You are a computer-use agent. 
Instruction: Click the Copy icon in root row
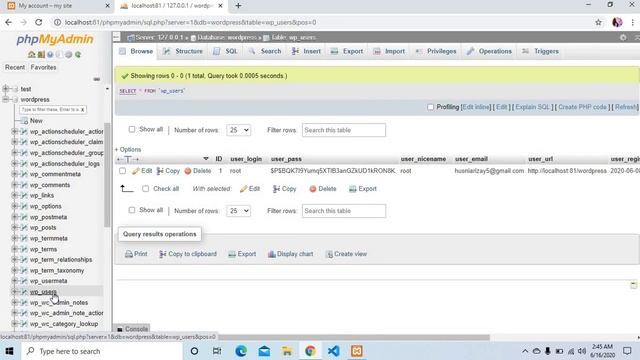pyautogui.click(x=160, y=171)
